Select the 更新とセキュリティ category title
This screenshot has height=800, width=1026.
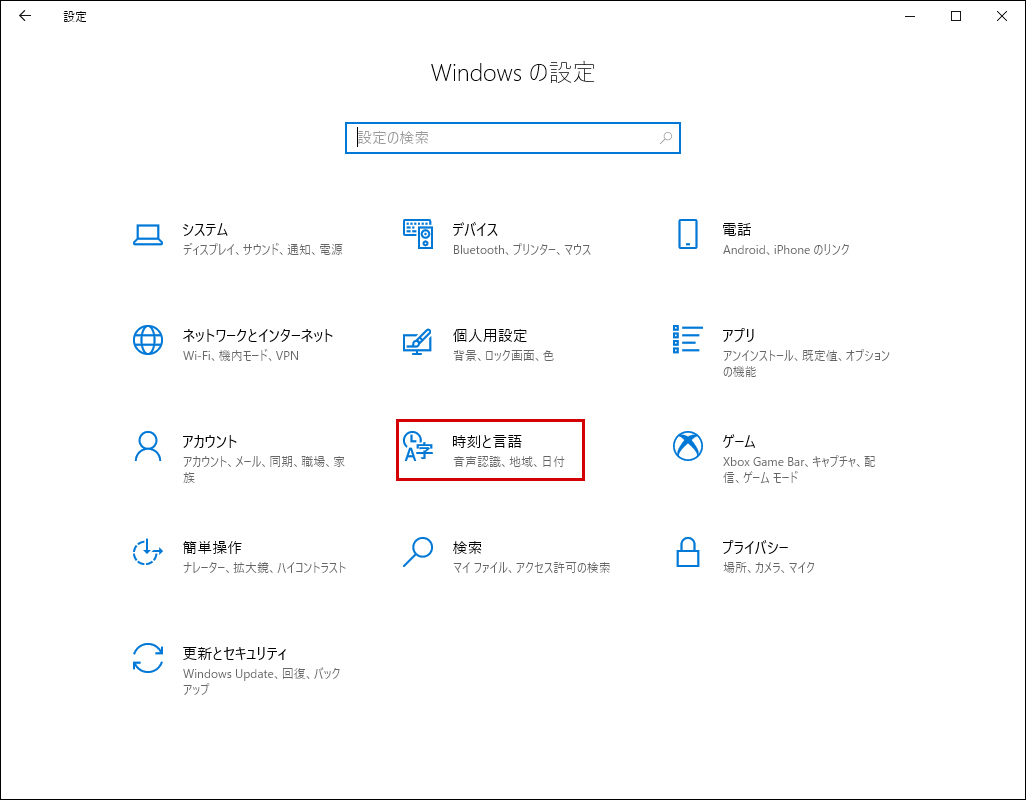(234, 653)
